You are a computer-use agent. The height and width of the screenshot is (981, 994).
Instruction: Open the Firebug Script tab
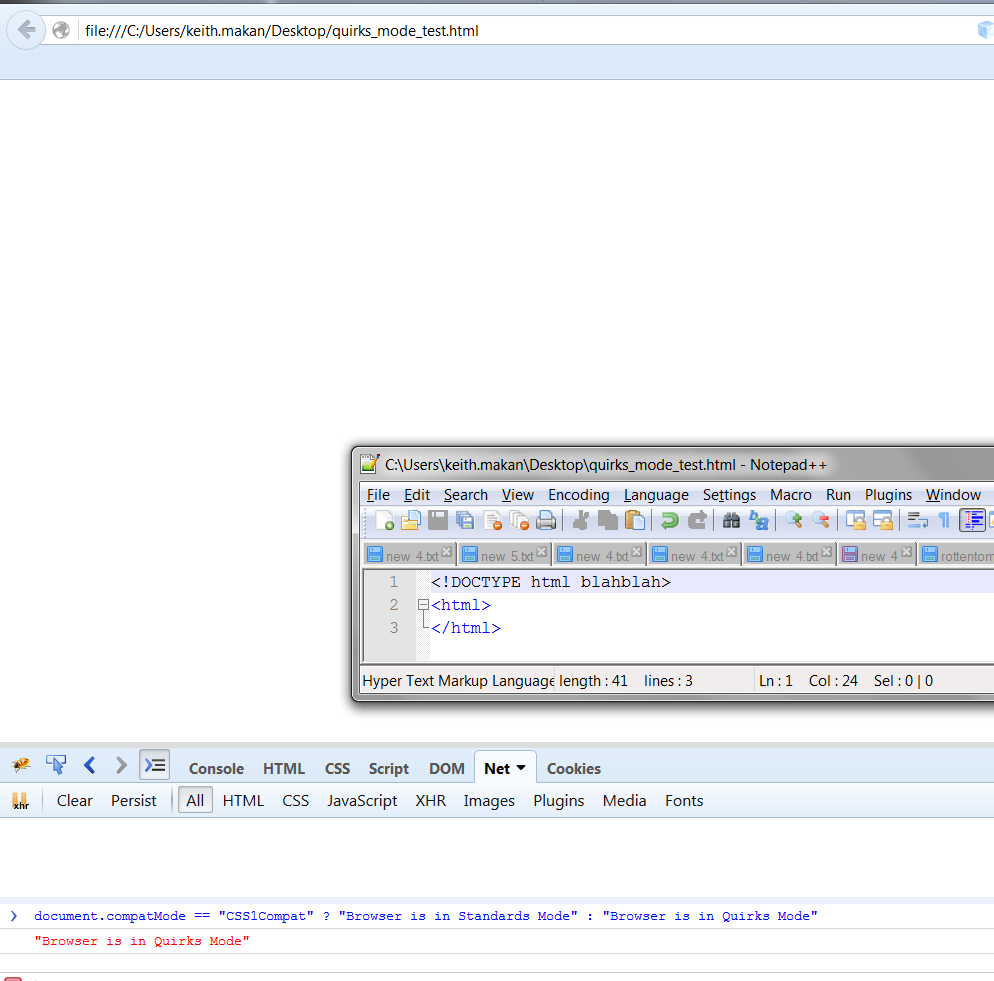(389, 769)
